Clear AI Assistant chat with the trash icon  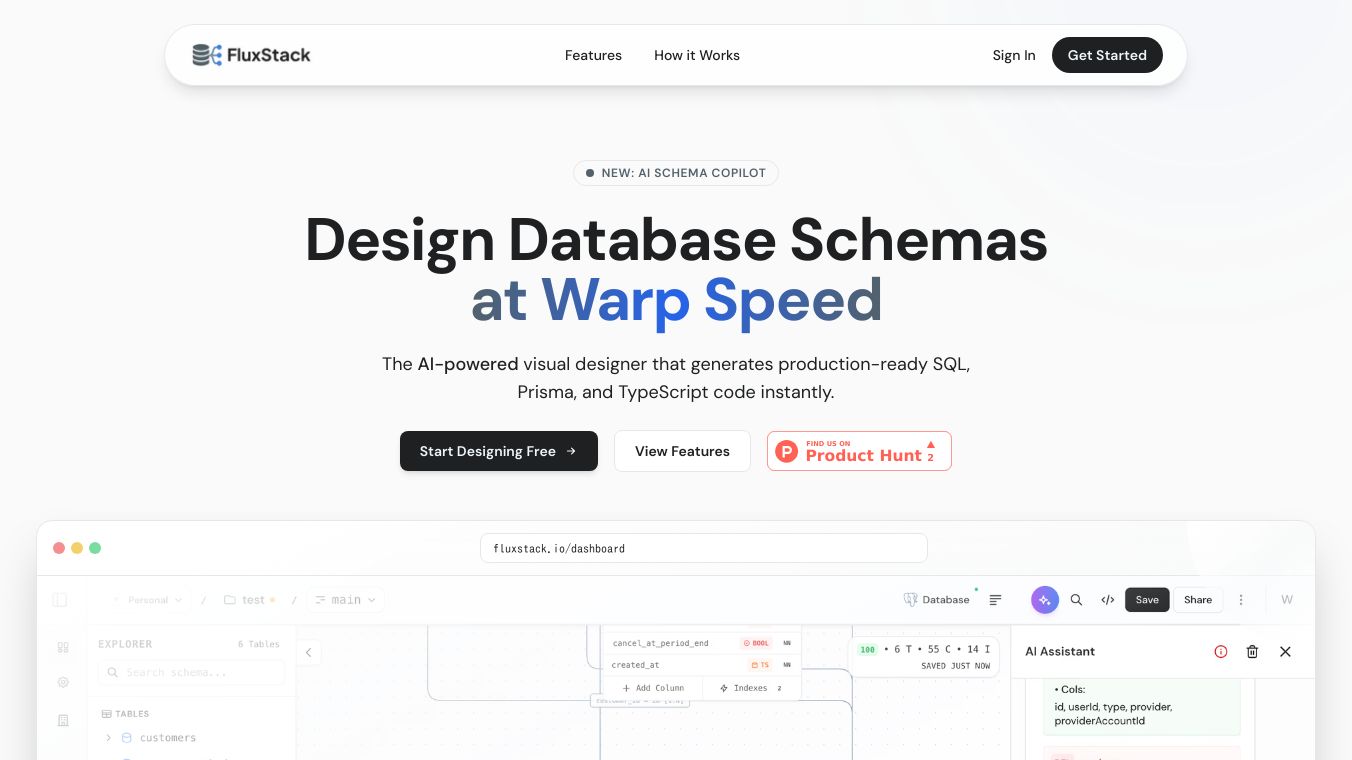pos(1252,652)
